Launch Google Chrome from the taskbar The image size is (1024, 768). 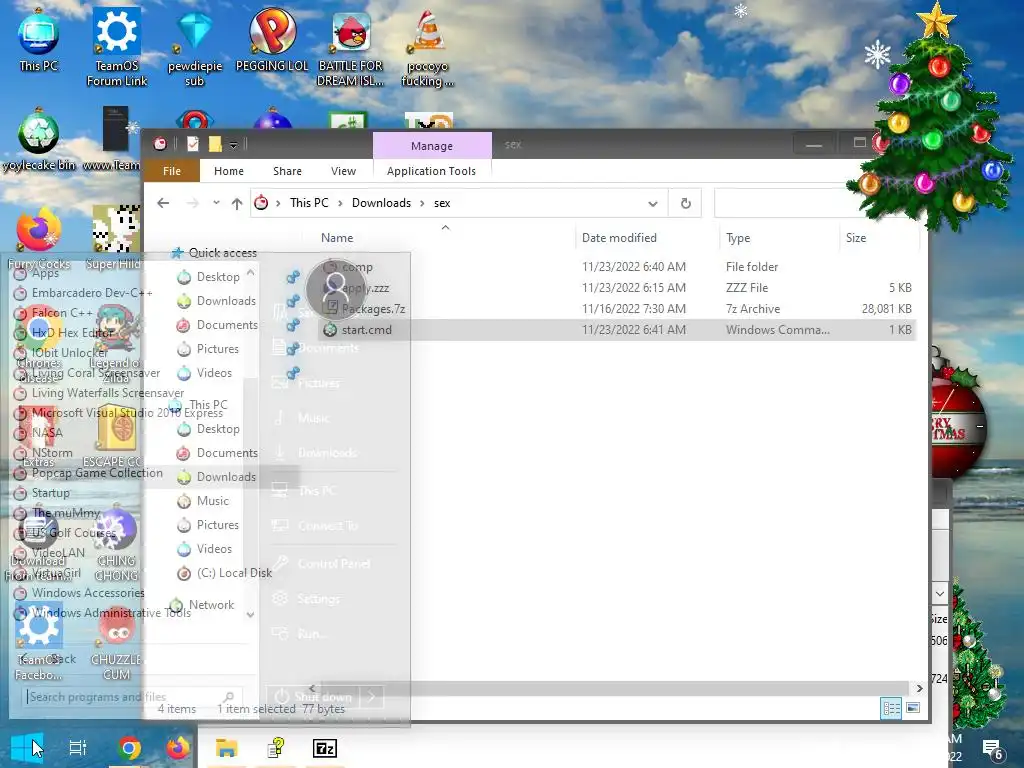[129, 748]
